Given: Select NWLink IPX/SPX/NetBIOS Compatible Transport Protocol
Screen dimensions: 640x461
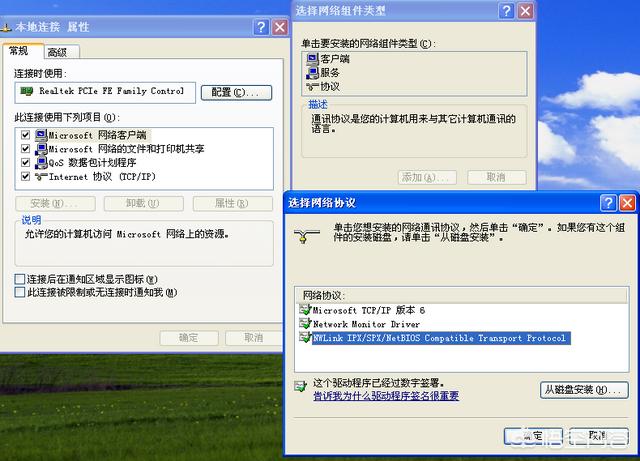Looking at the screenshot, I should point(441,338).
